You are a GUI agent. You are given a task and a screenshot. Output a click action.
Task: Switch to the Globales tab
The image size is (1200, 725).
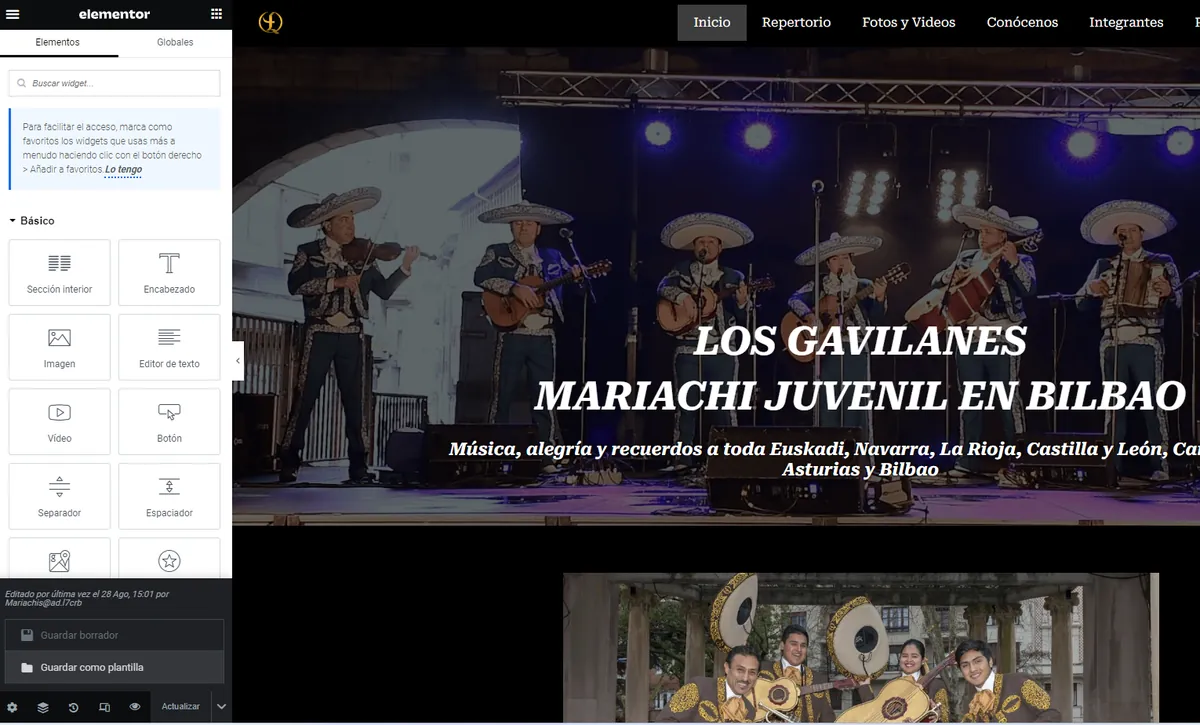pos(175,42)
